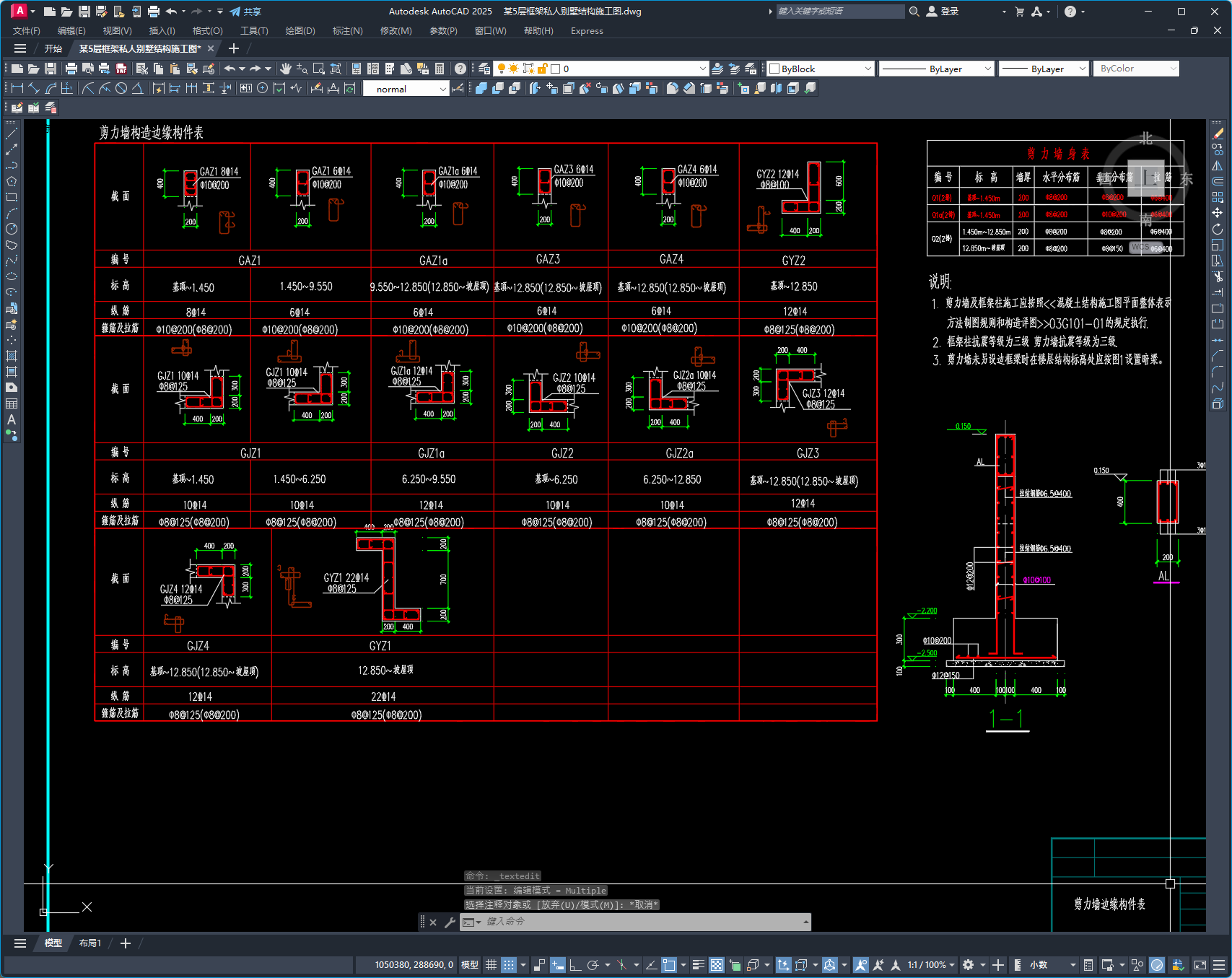Viewport: 1232px width, 978px height.
Task: Select the Table tool in left toolbar
Action: pyautogui.click(x=12, y=403)
